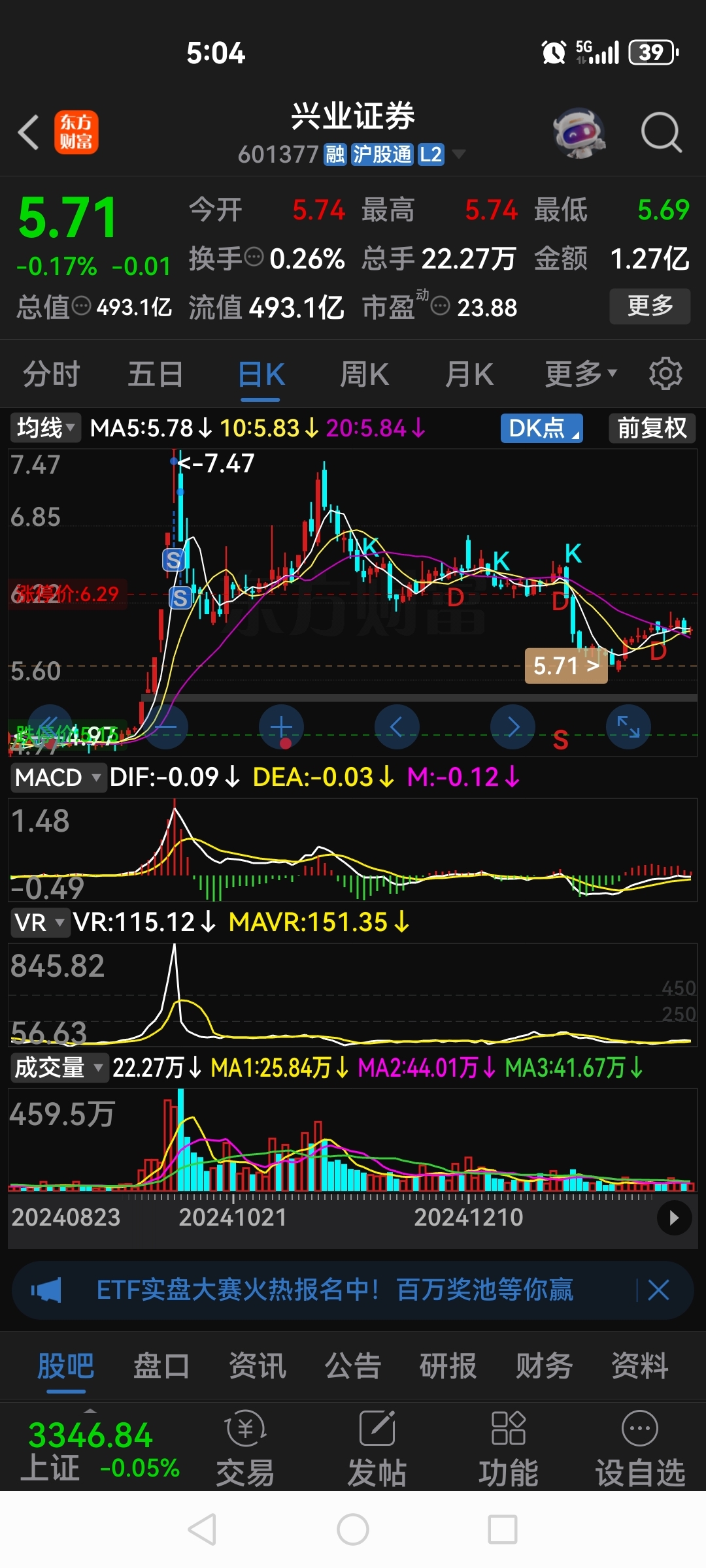The image size is (706, 1568).
Task: Open the 研报 tab
Action: coord(448,1365)
